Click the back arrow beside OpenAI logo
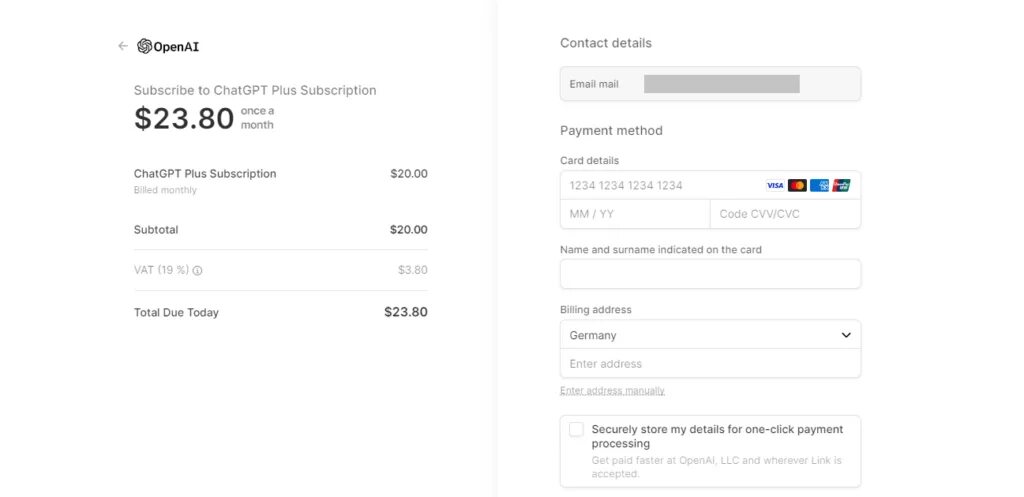 (x=123, y=46)
